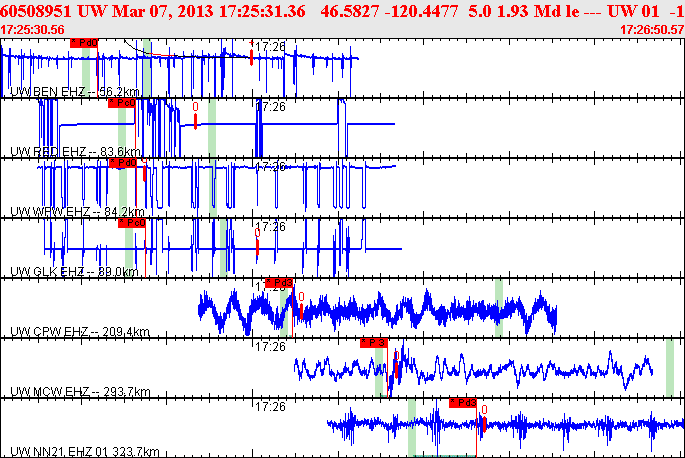This screenshot has width=685, height=458.
Task: Select the P 3 pick flag on MCW trace
Action: coord(374,343)
